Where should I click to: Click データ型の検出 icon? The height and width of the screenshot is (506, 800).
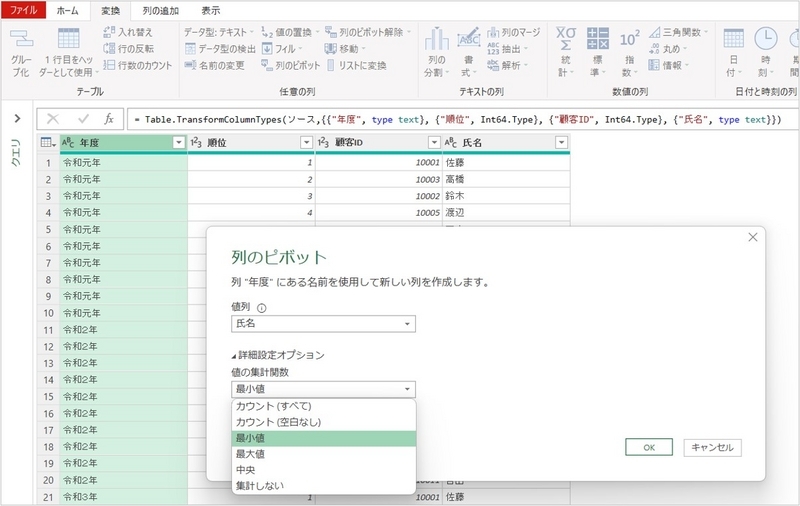pyautogui.click(x=190, y=49)
